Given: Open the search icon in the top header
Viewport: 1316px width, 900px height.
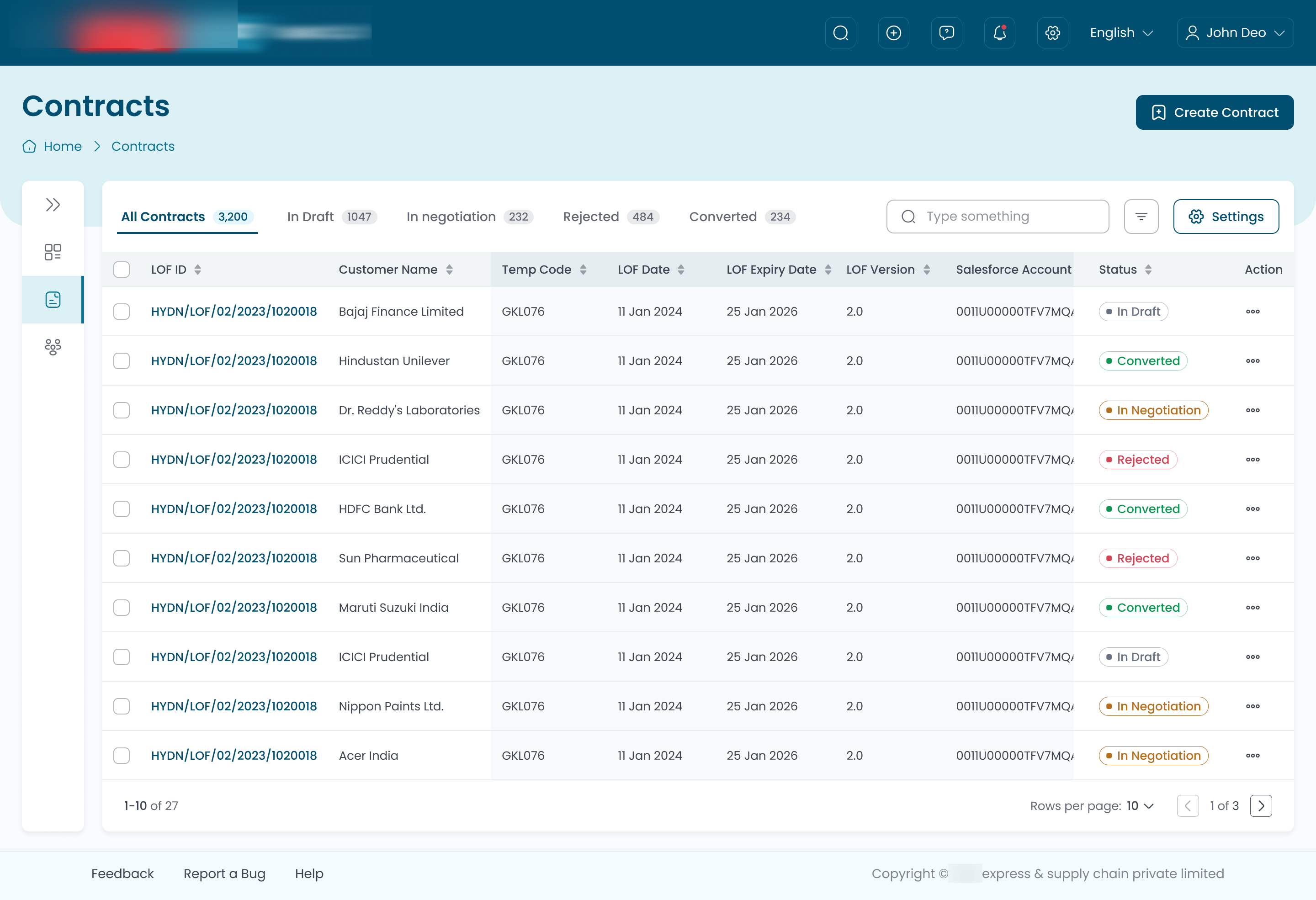Looking at the screenshot, I should click(840, 33).
